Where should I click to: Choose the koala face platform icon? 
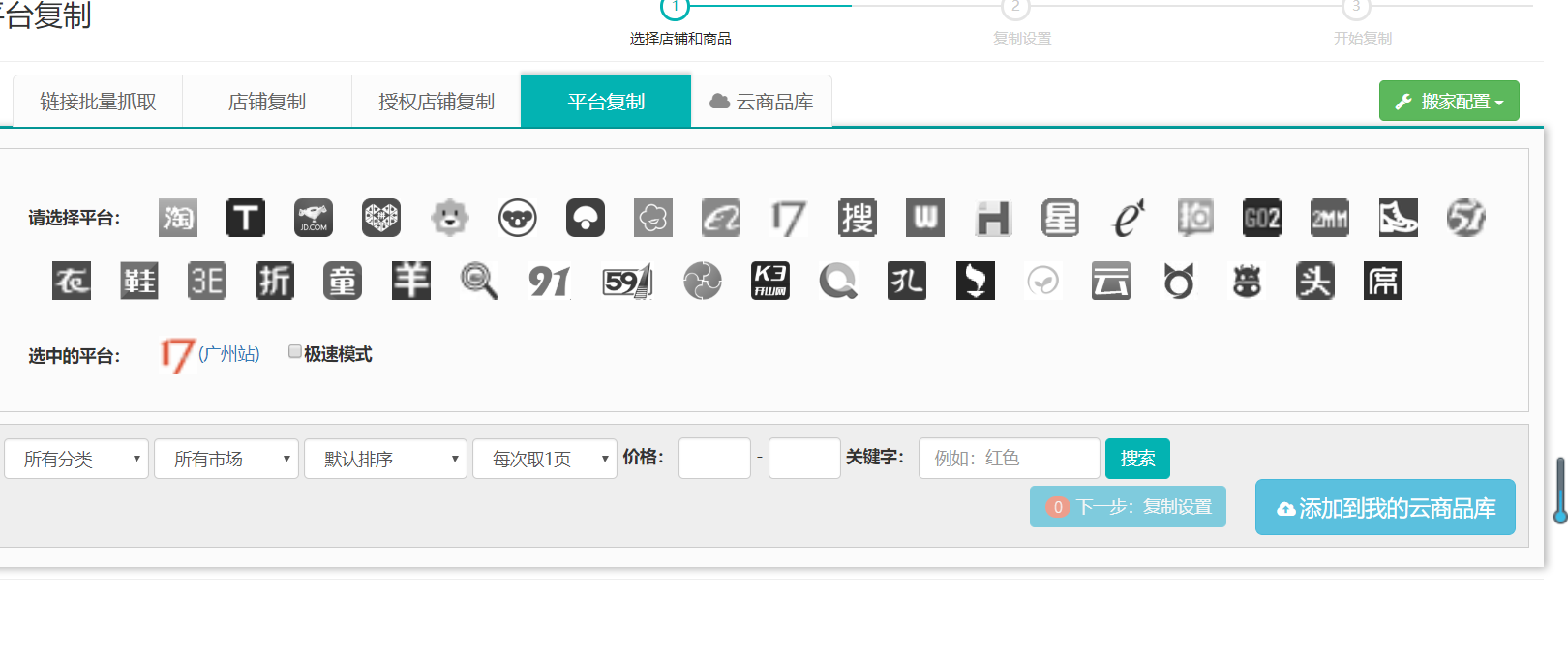click(518, 218)
